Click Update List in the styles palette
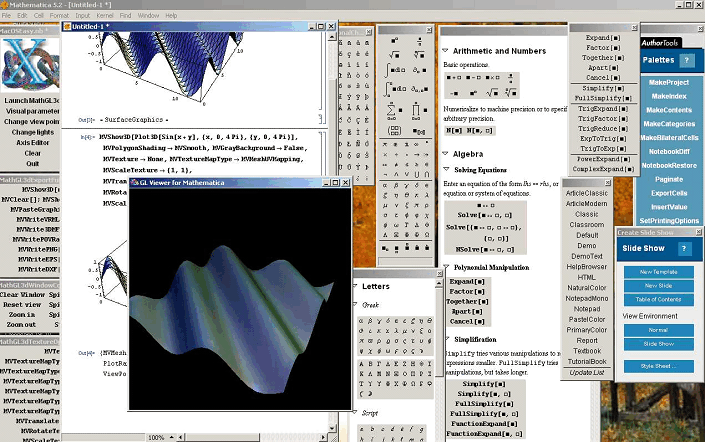Viewport: 705px width, 442px height. coord(587,372)
